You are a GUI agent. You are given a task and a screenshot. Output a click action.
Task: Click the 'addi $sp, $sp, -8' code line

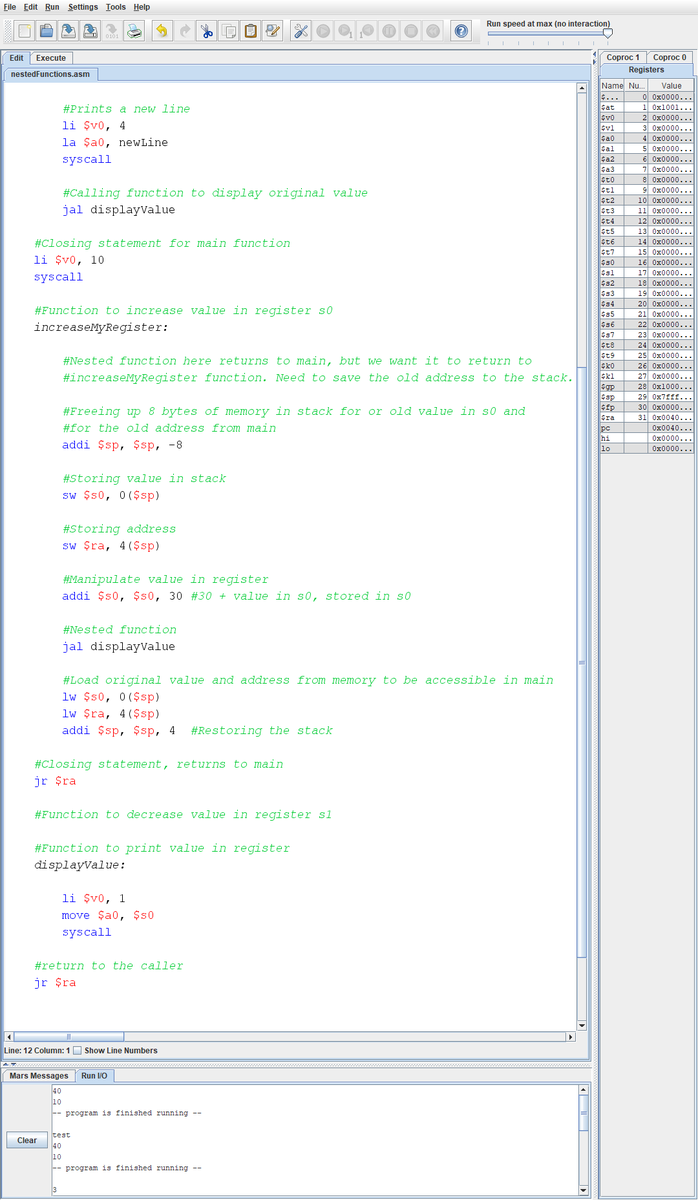[122, 445]
